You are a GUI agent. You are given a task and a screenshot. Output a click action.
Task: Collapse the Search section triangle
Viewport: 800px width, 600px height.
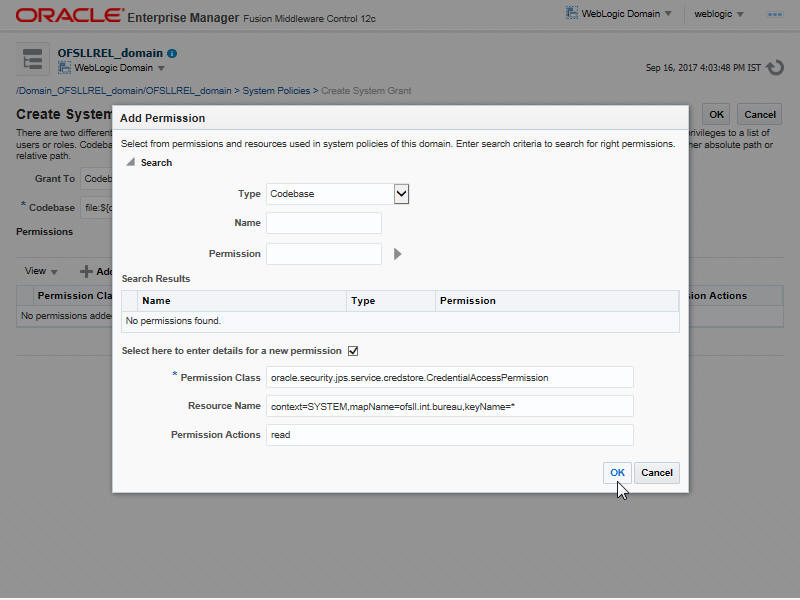click(131, 162)
